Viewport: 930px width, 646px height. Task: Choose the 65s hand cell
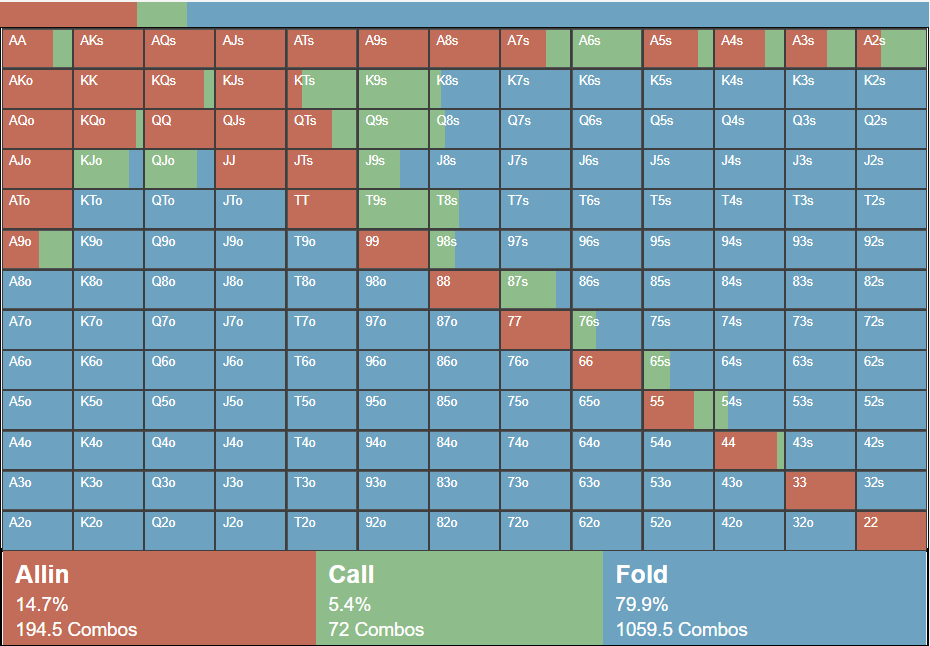(x=677, y=370)
